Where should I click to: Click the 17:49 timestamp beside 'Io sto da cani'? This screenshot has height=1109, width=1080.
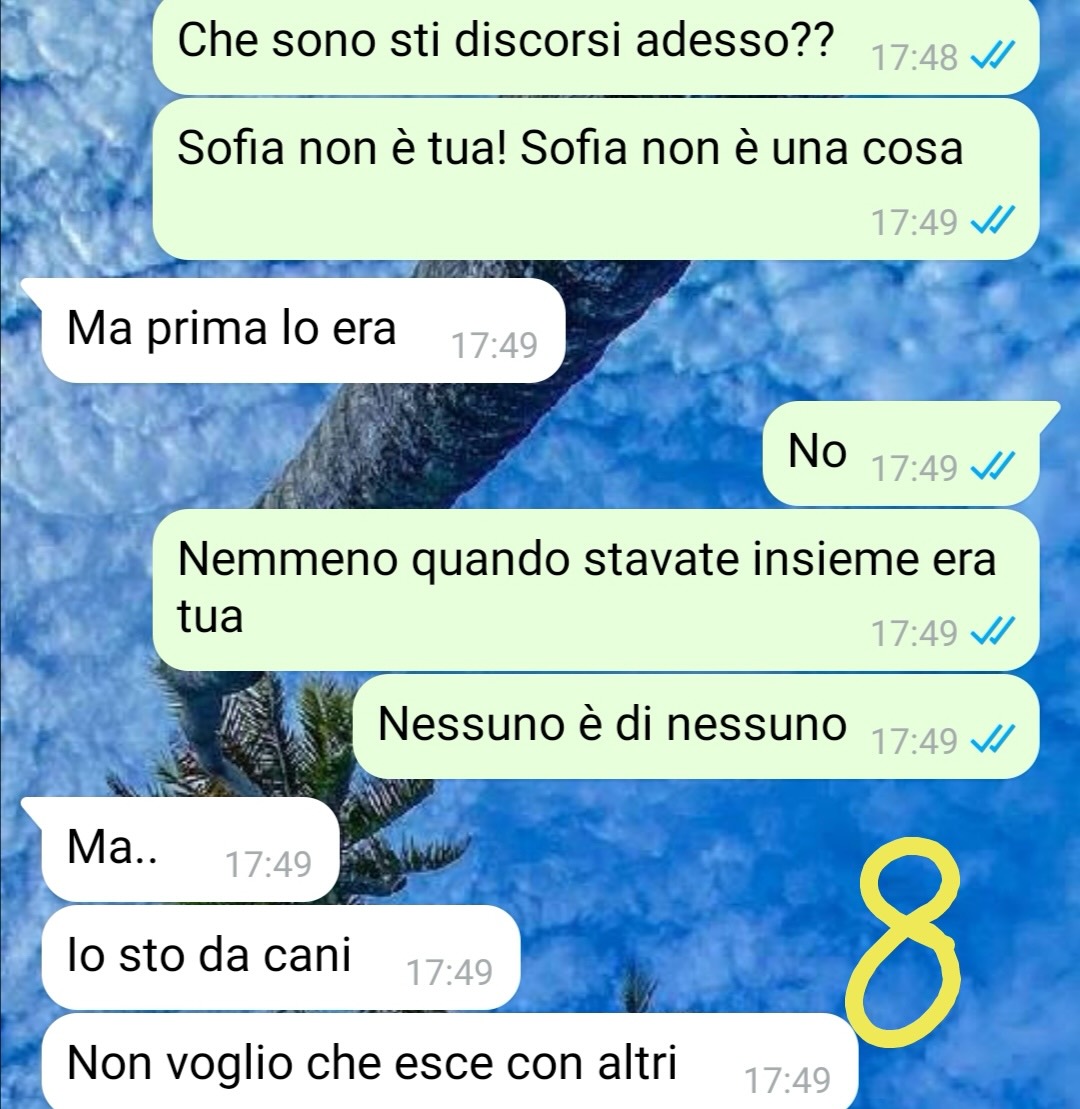[x=449, y=972]
